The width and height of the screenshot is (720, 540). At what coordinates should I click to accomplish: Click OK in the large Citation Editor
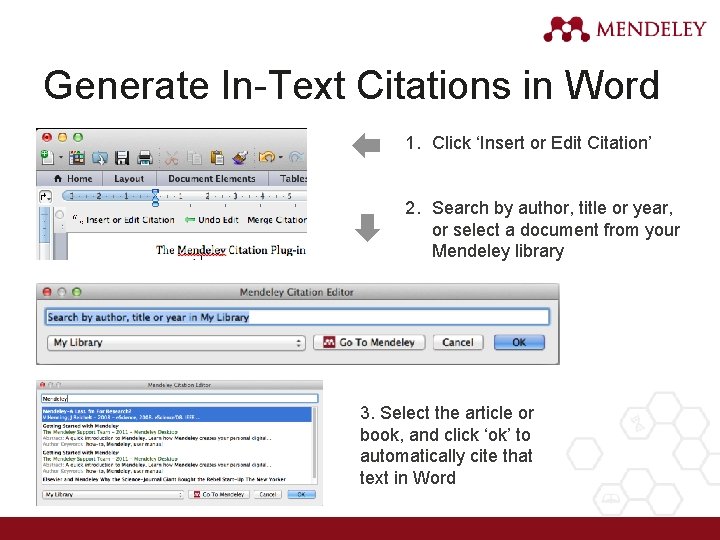519,343
